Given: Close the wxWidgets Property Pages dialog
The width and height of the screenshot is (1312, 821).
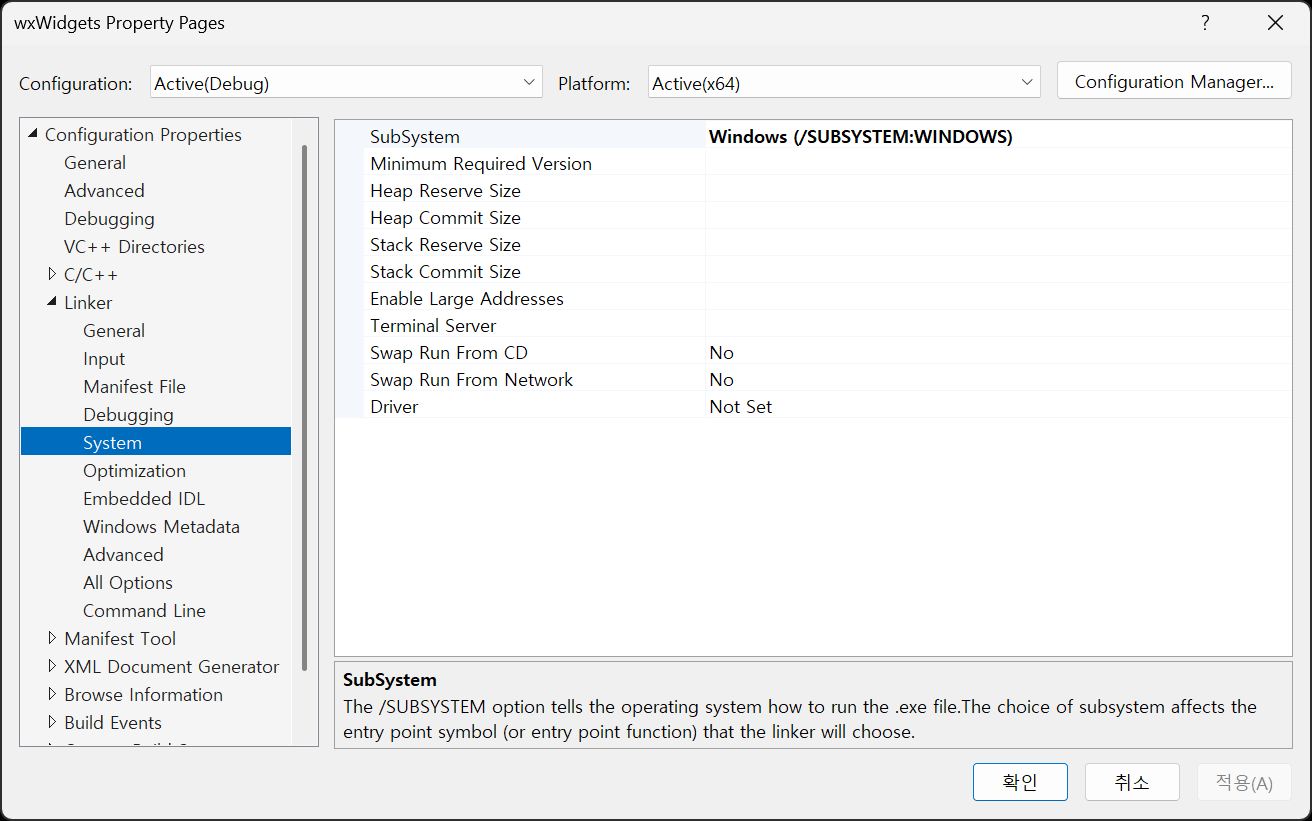Looking at the screenshot, I should pyautogui.click(x=1275, y=23).
